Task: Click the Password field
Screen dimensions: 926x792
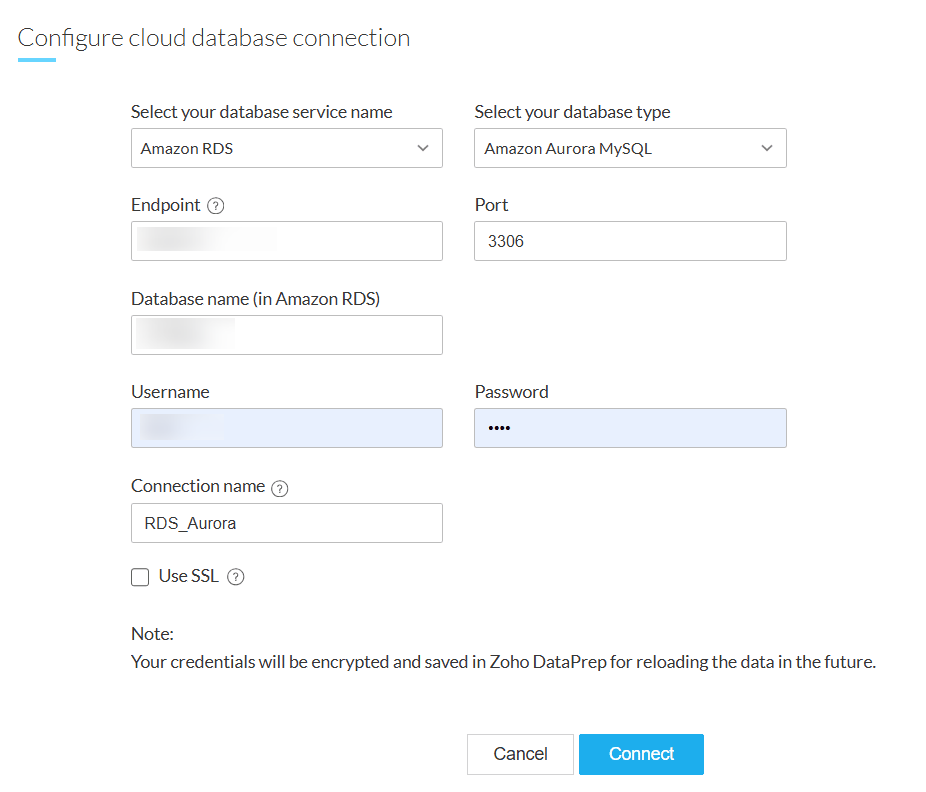Action: click(x=630, y=428)
